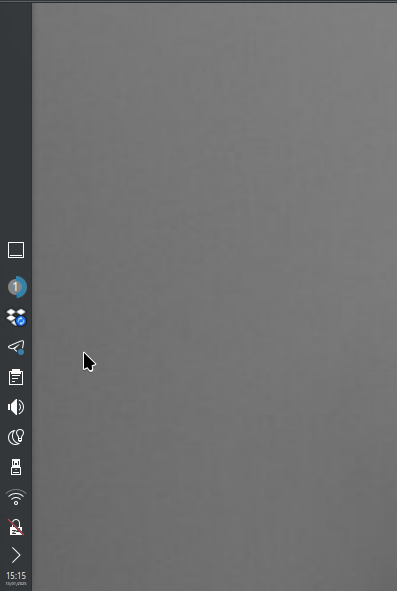This screenshot has width=397, height=591.
Task: Open the Telegram paper-plane tray icon
Action: 16,347
